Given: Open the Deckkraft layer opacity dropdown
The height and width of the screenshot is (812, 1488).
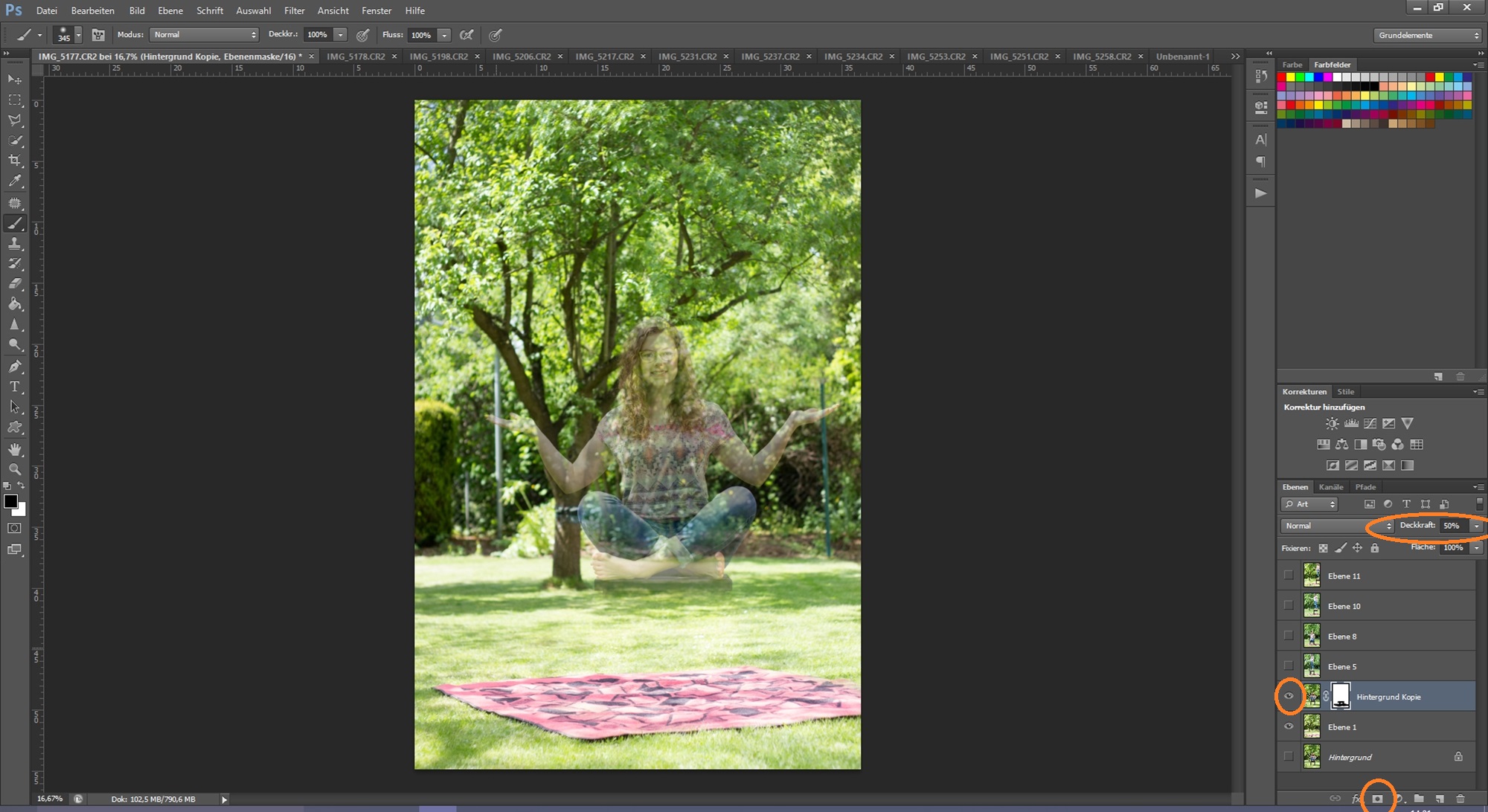Looking at the screenshot, I should 1476,526.
